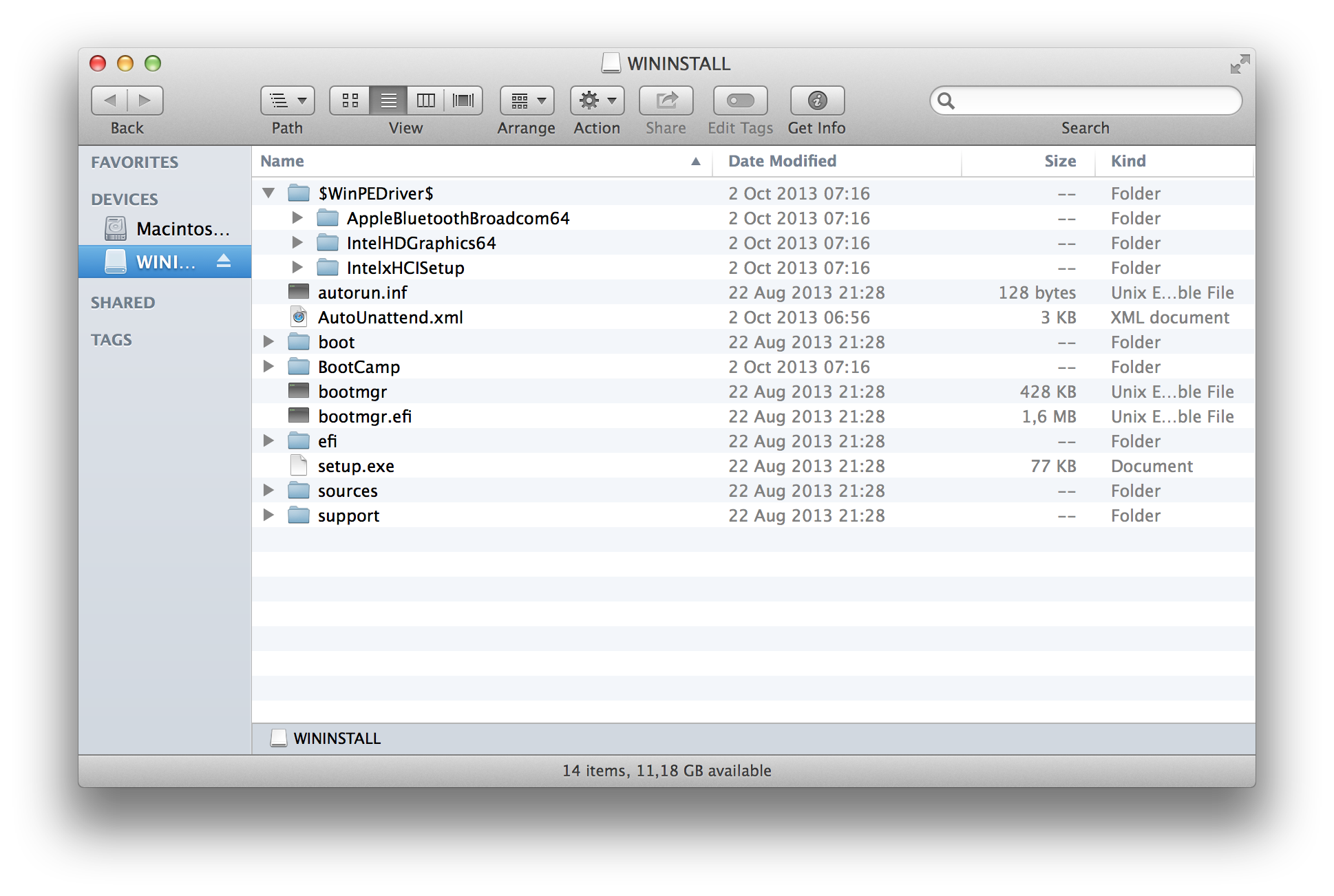Open the Action gear dropdown

click(x=597, y=100)
